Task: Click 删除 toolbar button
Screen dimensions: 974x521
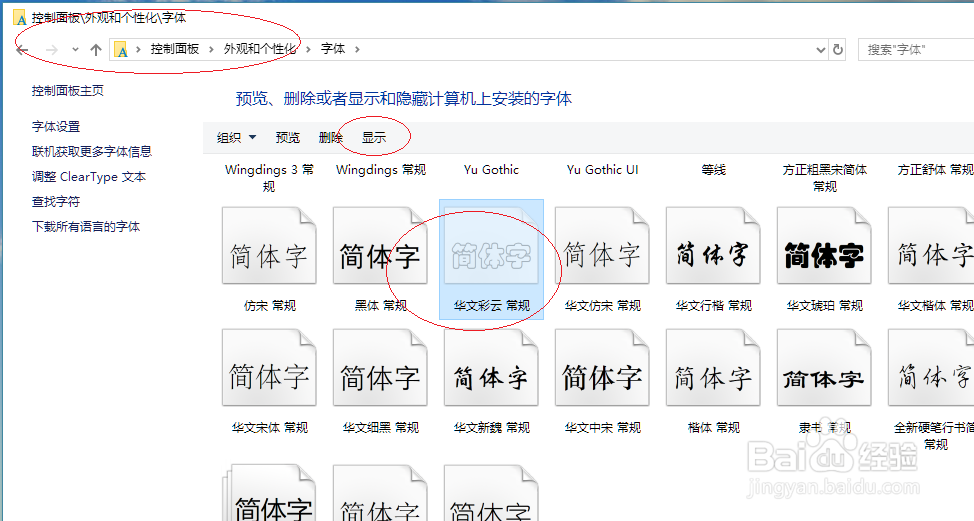Action: coord(330,137)
